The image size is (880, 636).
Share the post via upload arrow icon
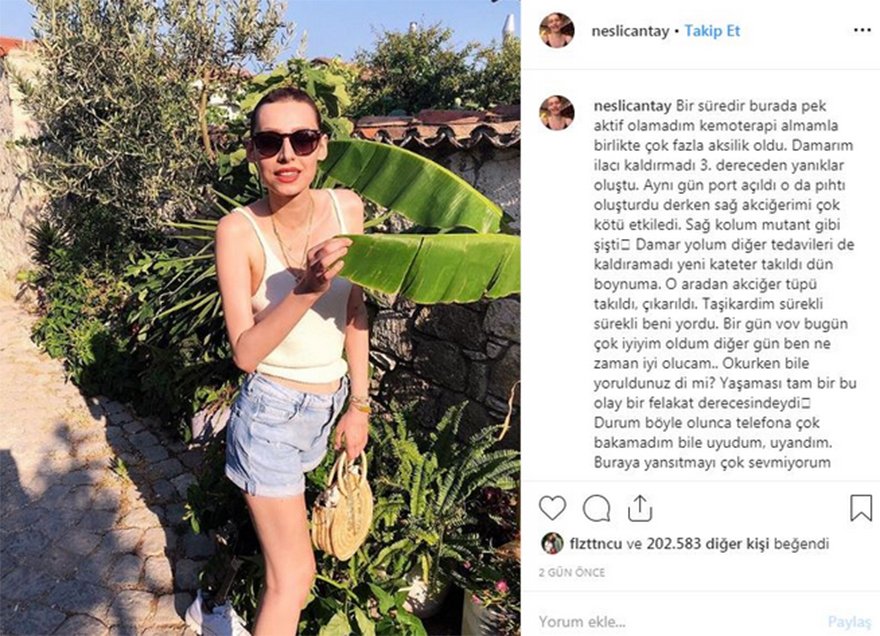click(x=640, y=509)
